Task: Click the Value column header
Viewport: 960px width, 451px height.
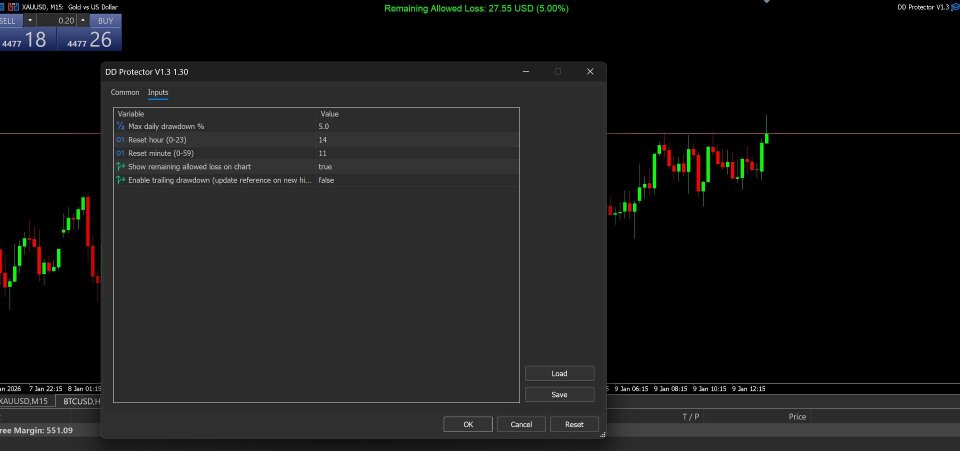Action: pyautogui.click(x=329, y=114)
